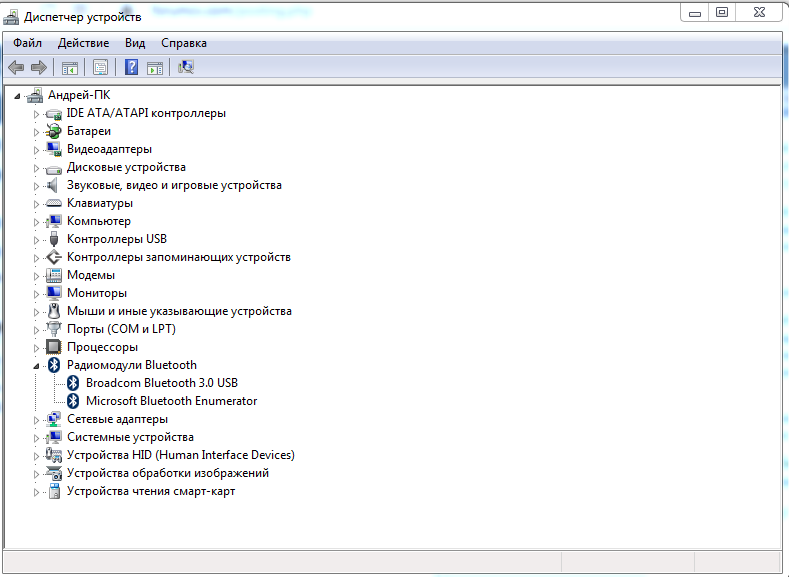Open the Действие menu
Image resolution: width=789 pixels, height=577 pixels.
[83, 43]
